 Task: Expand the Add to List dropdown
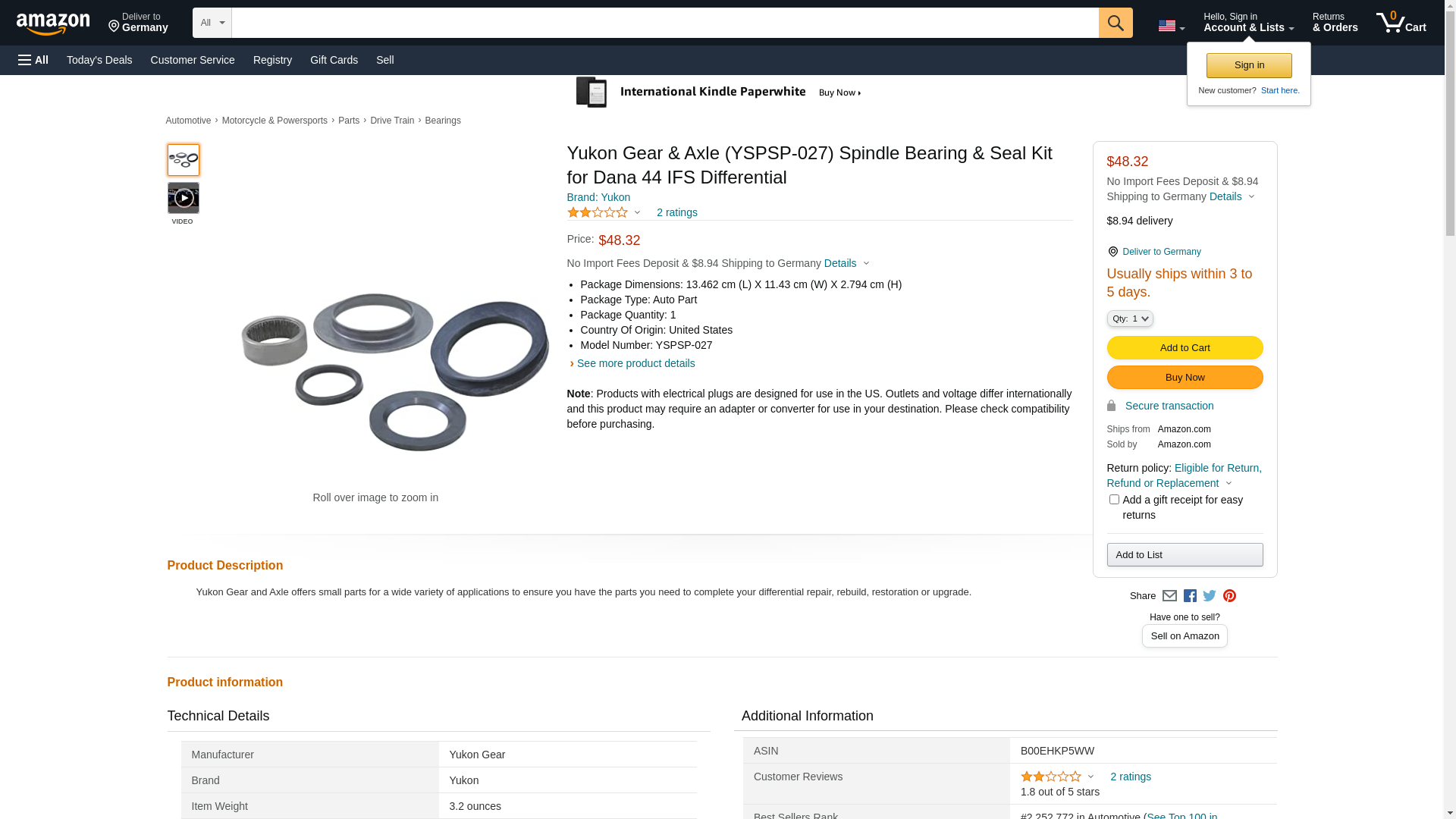tap(1185, 555)
